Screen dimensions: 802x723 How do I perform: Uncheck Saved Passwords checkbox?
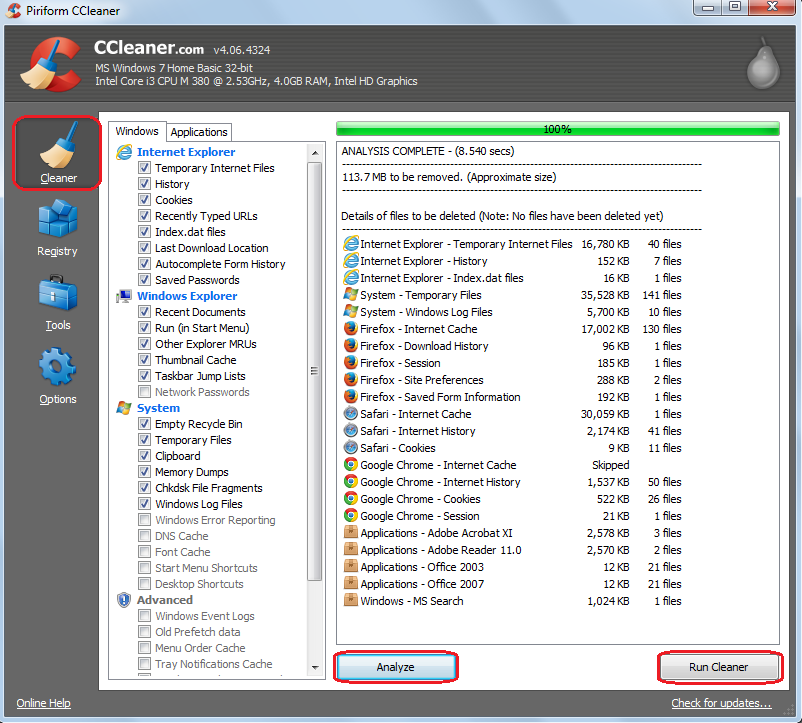pyautogui.click(x=144, y=280)
